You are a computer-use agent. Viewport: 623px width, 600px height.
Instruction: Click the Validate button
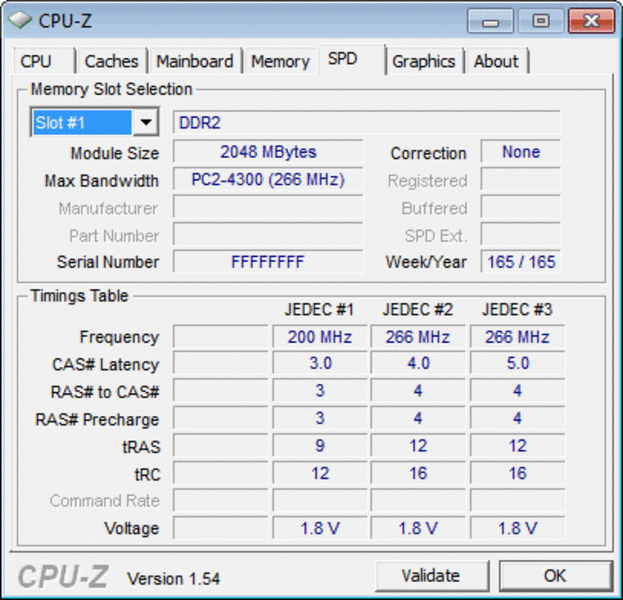[x=431, y=575]
